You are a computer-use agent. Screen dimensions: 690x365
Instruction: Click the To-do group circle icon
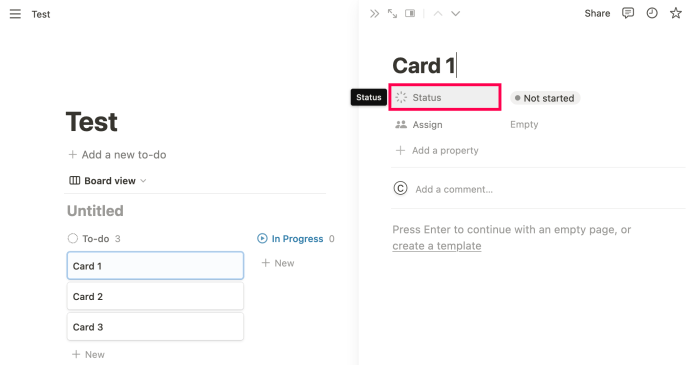click(73, 238)
